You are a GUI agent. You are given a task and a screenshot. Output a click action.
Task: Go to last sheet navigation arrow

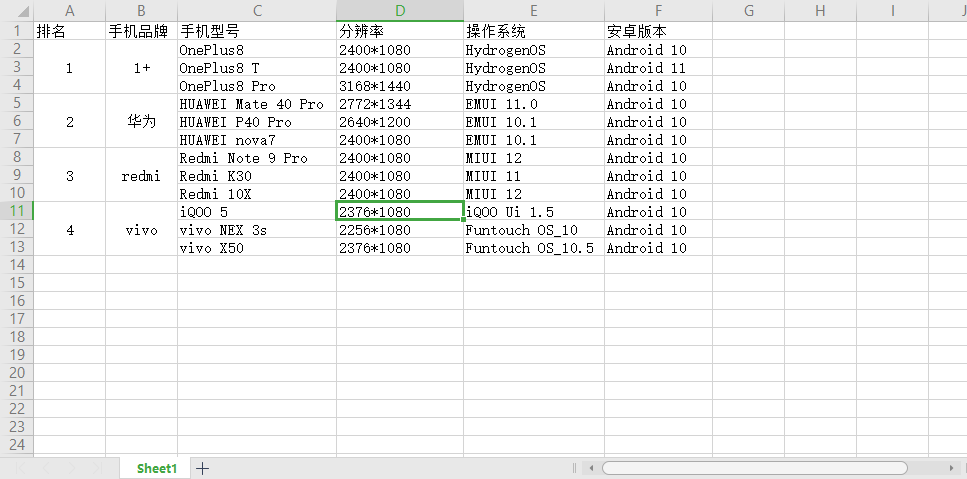coord(97,469)
